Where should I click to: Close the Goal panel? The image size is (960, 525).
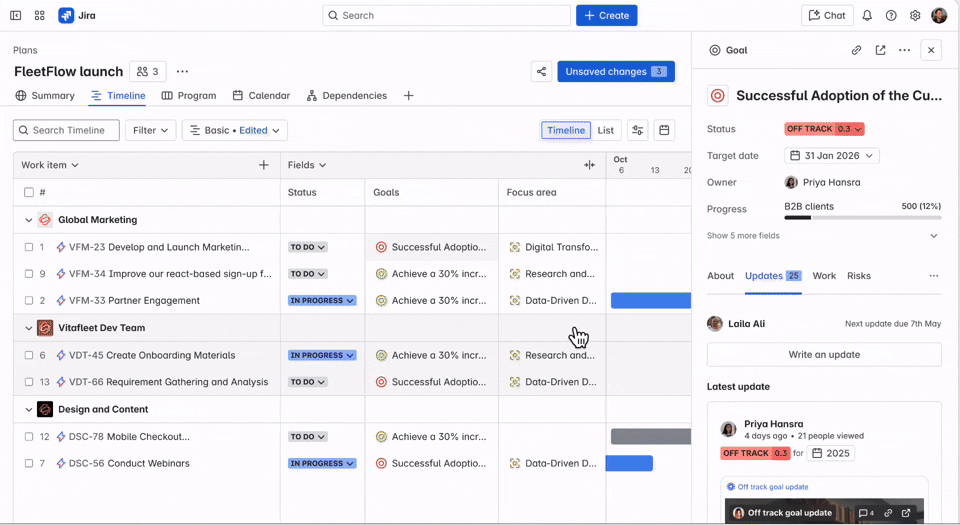[931, 50]
